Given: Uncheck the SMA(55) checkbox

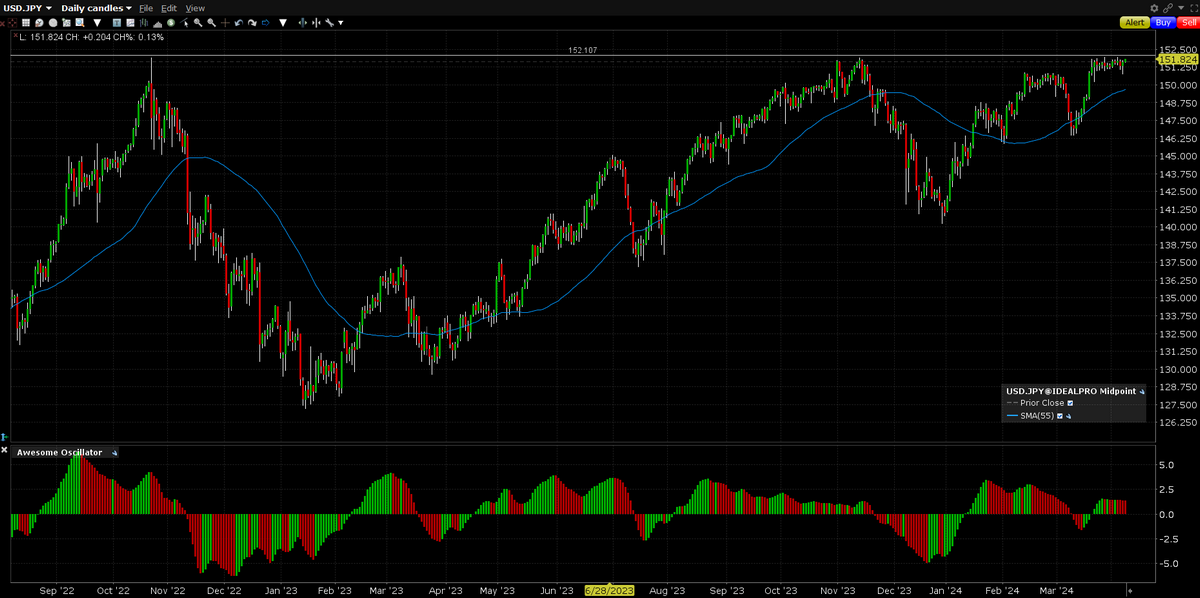Looking at the screenshot, I should coord(1060,416).
